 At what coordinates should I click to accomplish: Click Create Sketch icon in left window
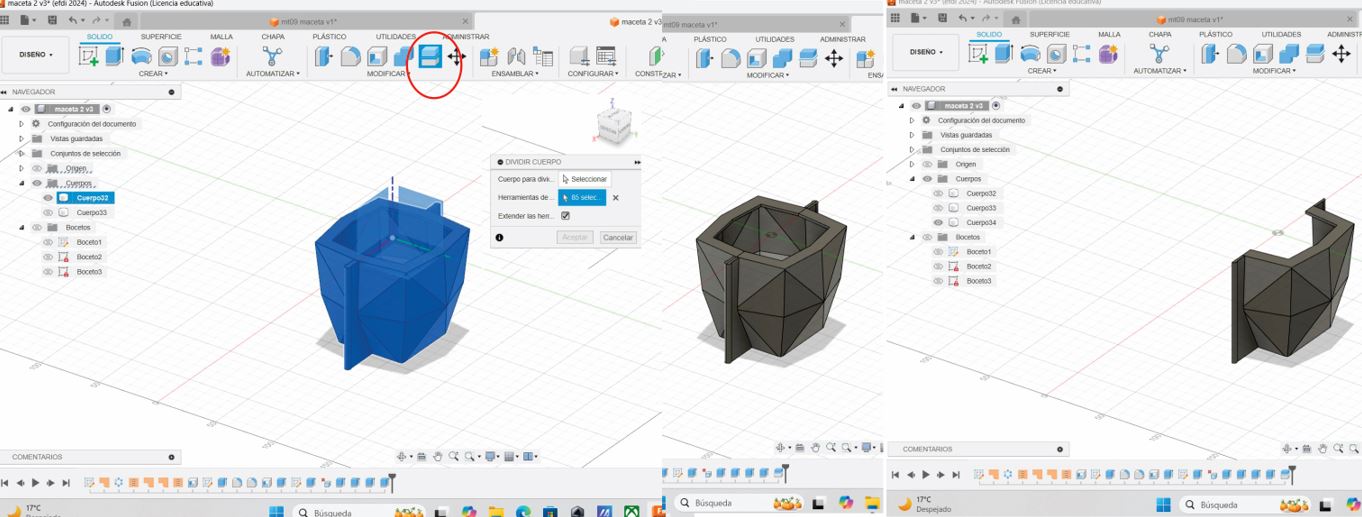[89, 57]
